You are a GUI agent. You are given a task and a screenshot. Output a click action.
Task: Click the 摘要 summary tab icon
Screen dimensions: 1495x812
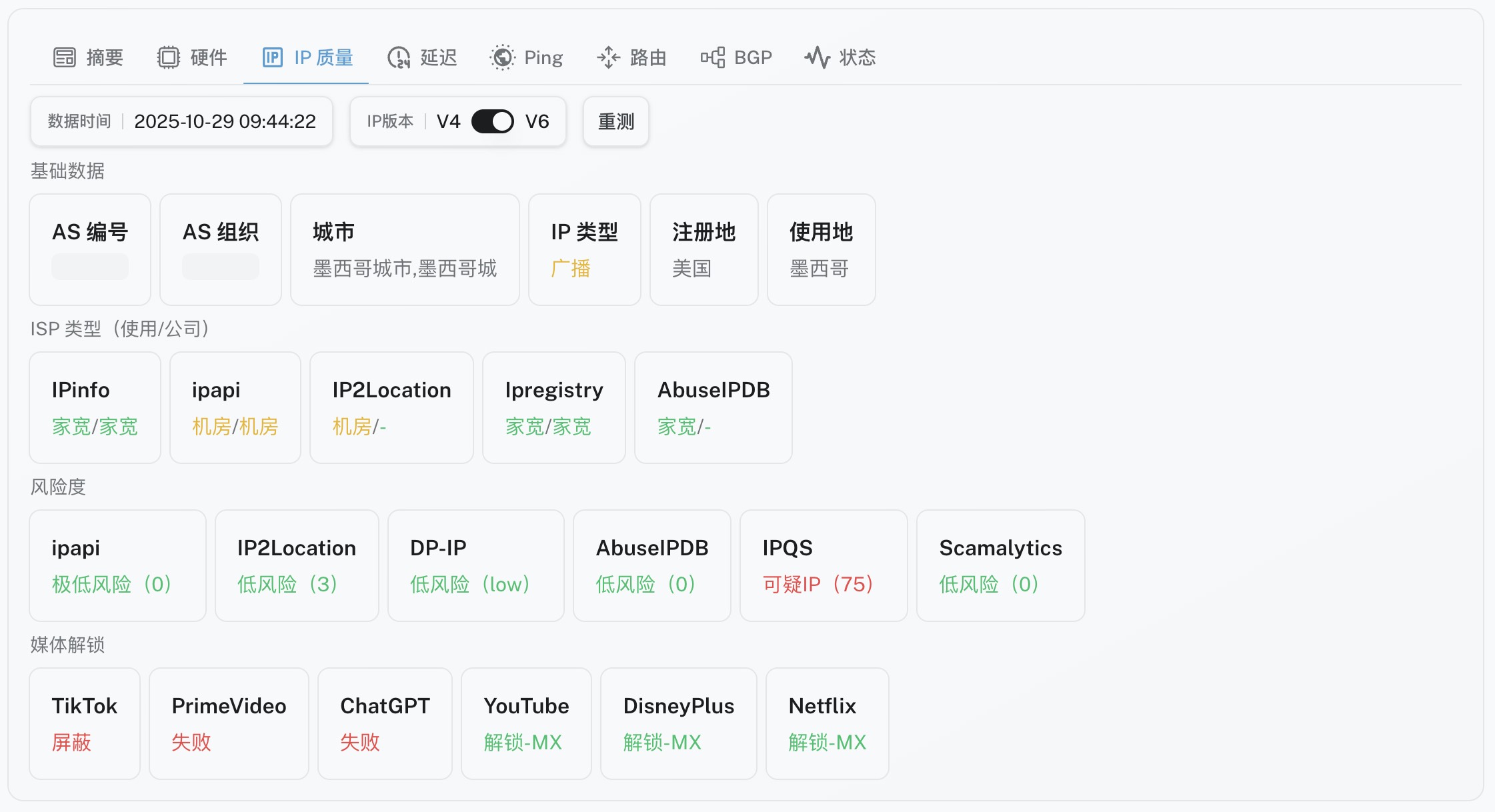tap(65, 57)
